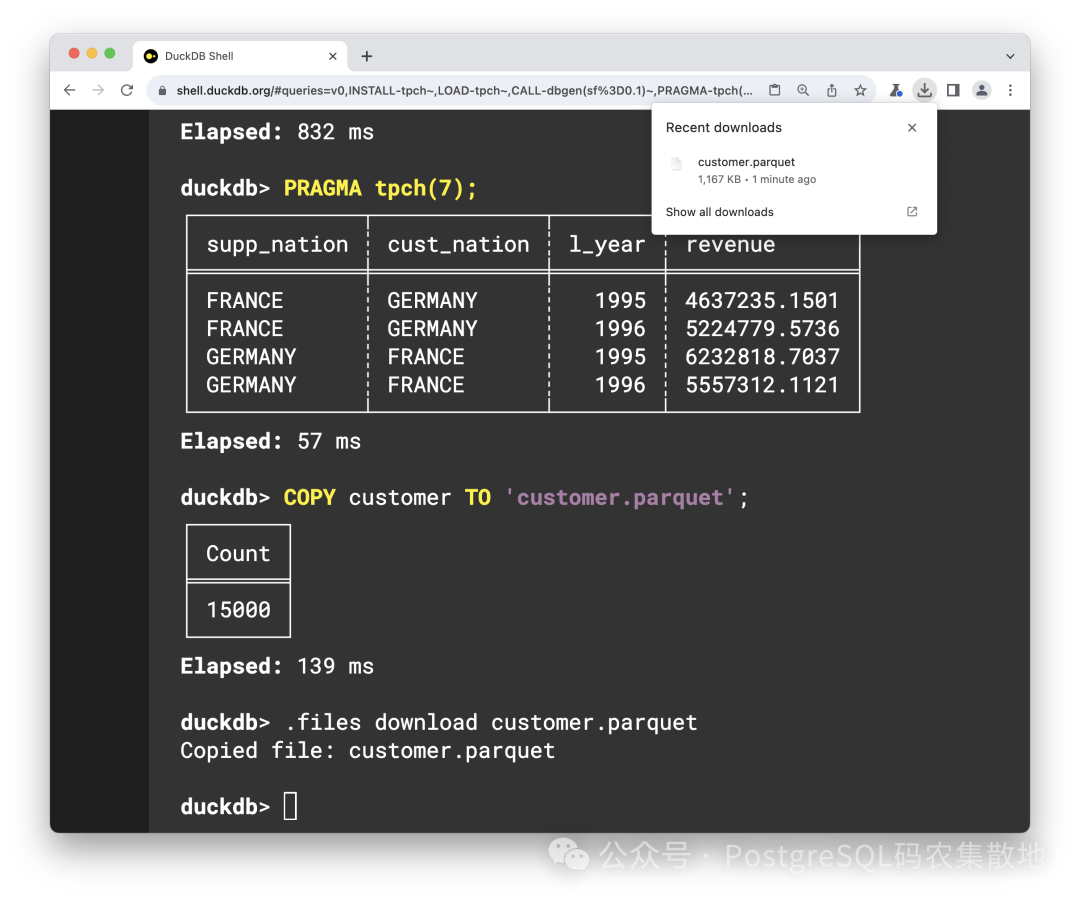Click Show all downloads
The height and width of the screenshot is (899, 1080).
point(719,212)
